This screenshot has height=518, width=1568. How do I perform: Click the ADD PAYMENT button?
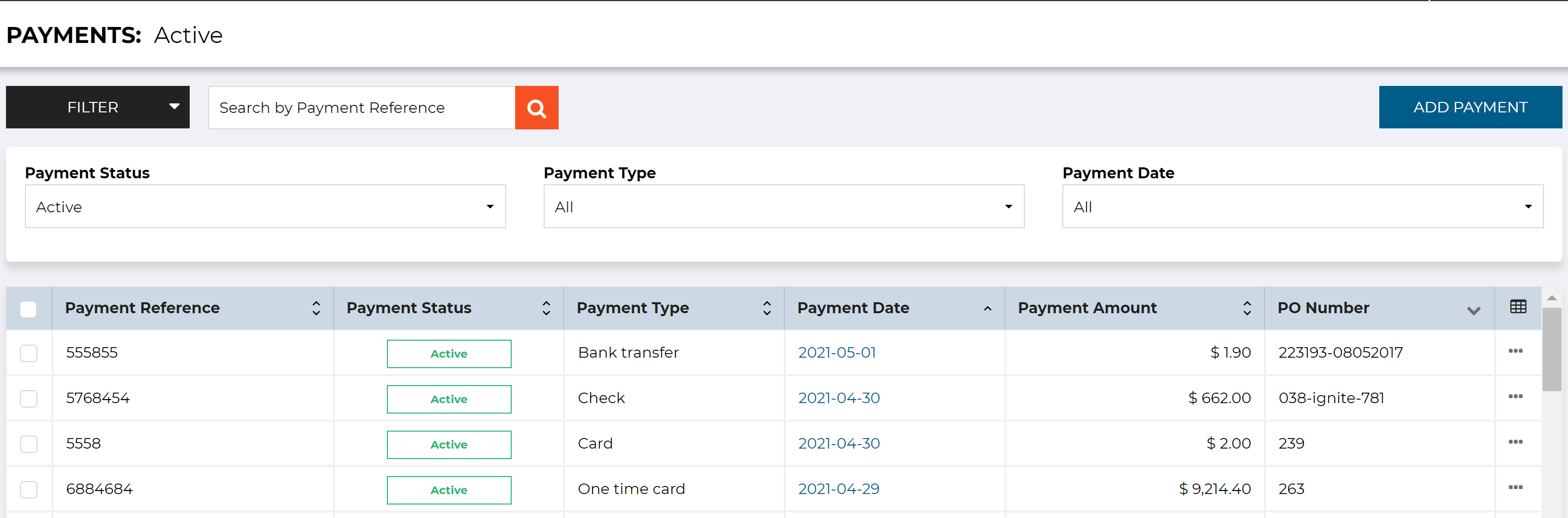point(1470,107)
